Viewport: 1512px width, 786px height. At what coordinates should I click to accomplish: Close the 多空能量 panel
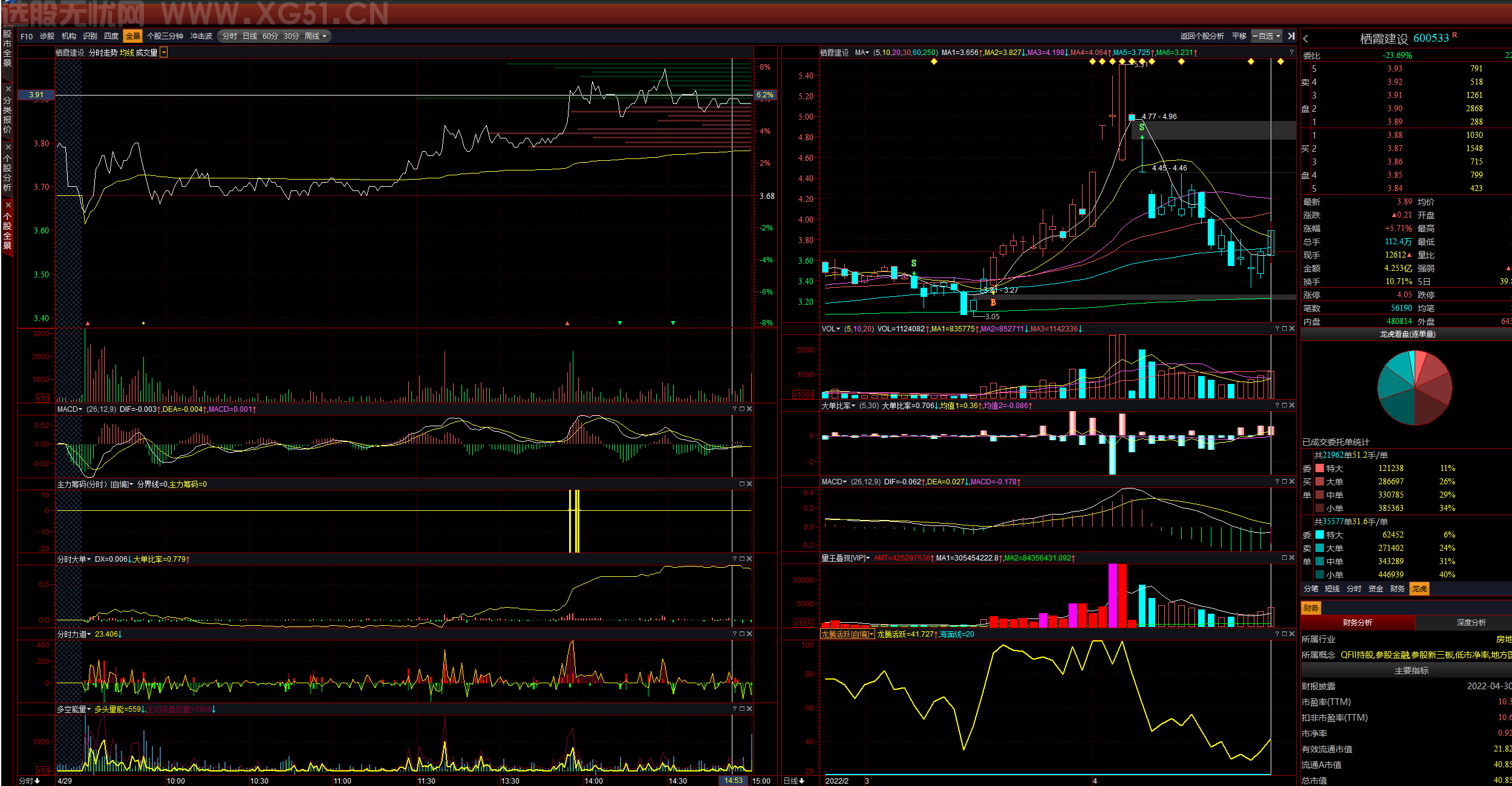coord(749,709)
